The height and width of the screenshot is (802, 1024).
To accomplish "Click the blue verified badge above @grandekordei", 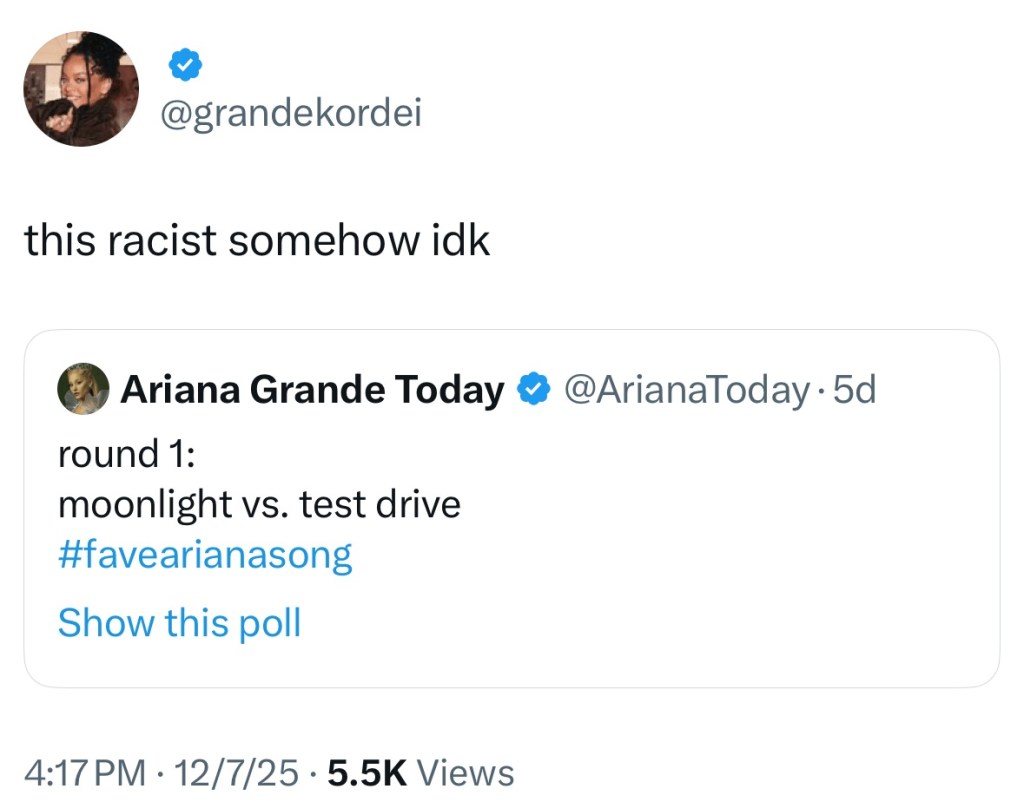I will pos(184,66).
